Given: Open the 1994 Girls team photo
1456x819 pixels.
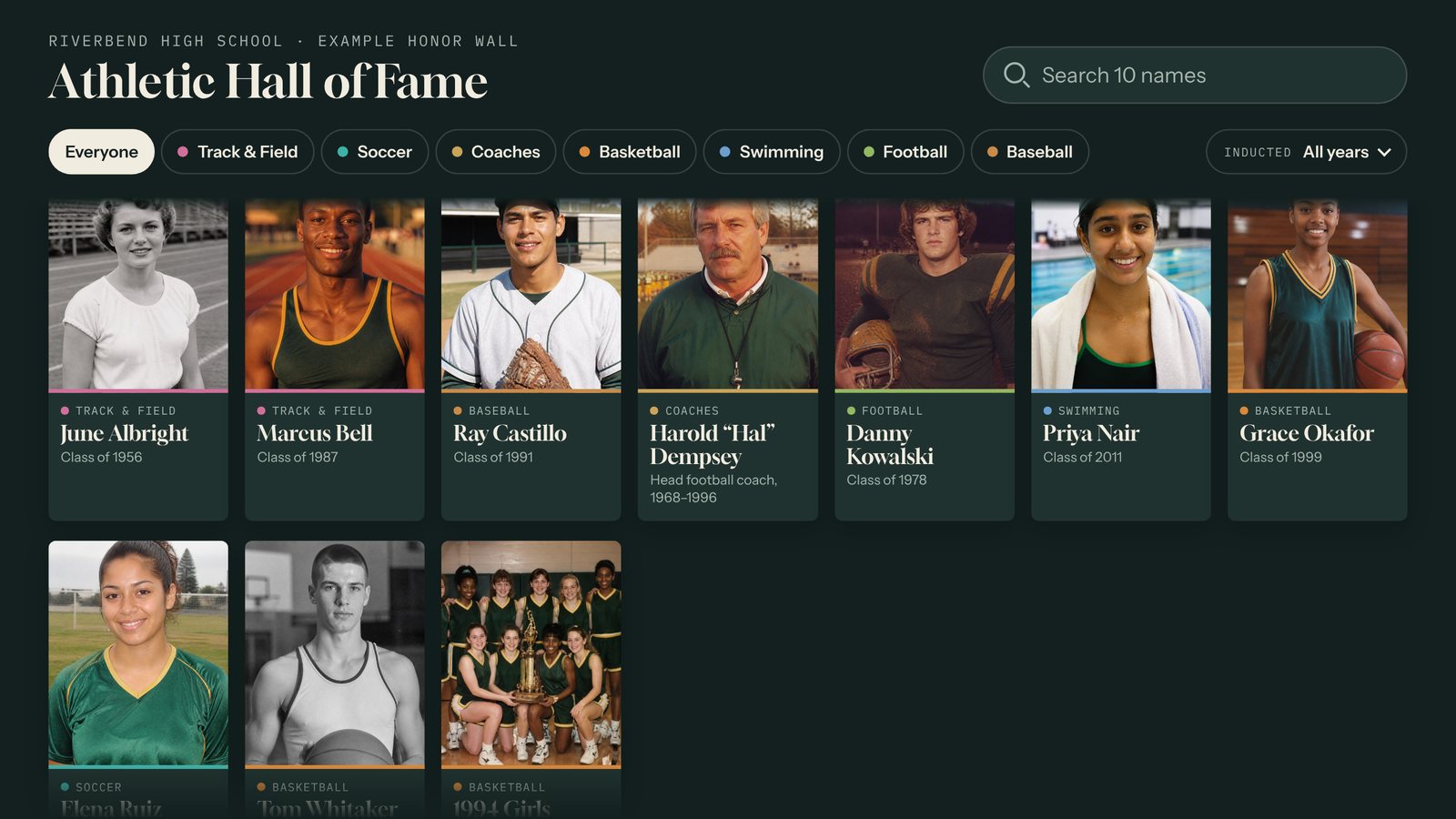Looking at the screenshot, I should (x=531, y=653).
